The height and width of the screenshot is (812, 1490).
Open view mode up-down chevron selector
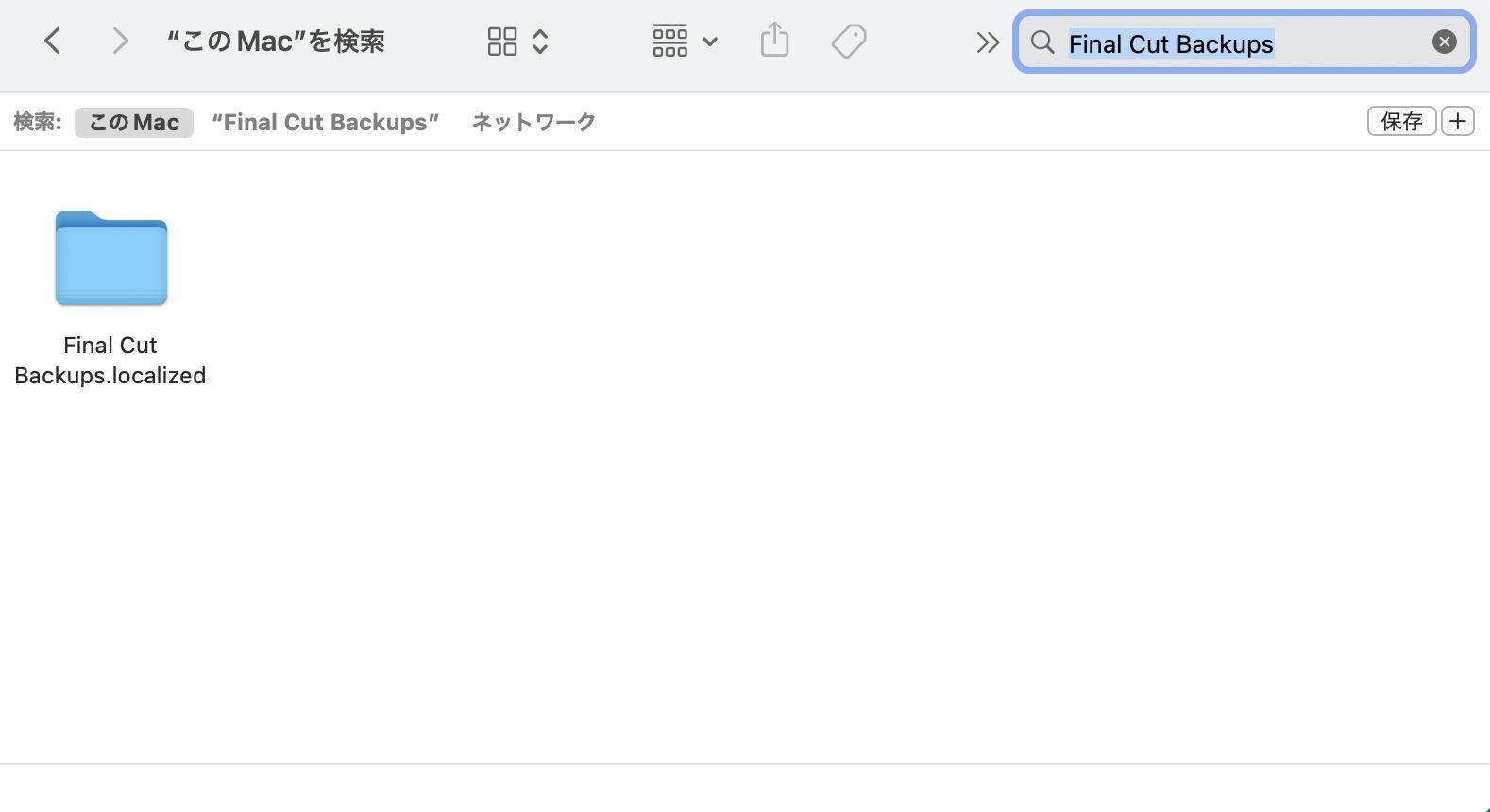click(540, 42)
